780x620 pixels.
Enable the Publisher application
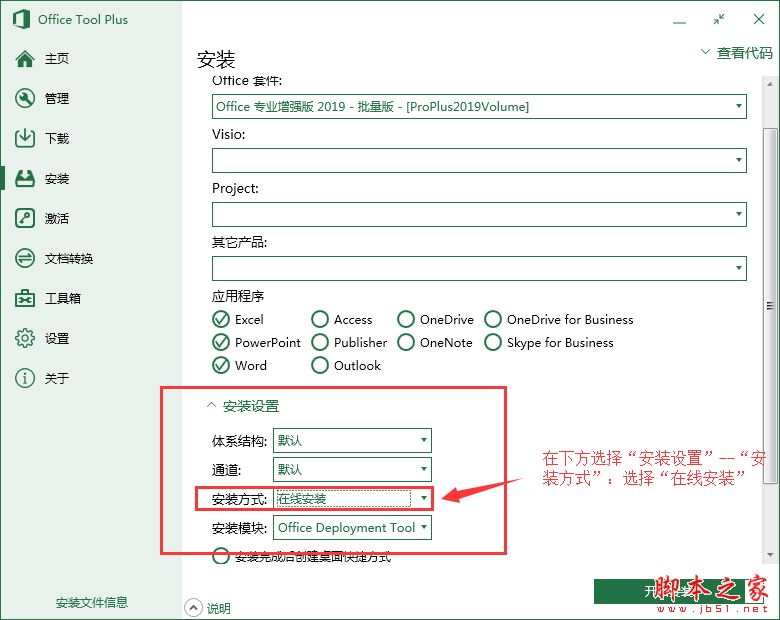(x=320, y=342)
